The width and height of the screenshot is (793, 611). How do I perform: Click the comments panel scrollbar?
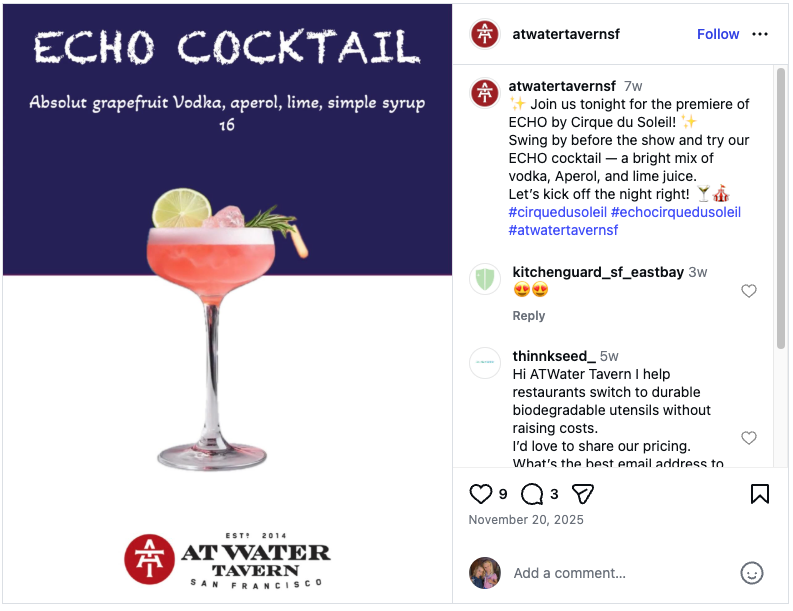(x=781, y=208)
